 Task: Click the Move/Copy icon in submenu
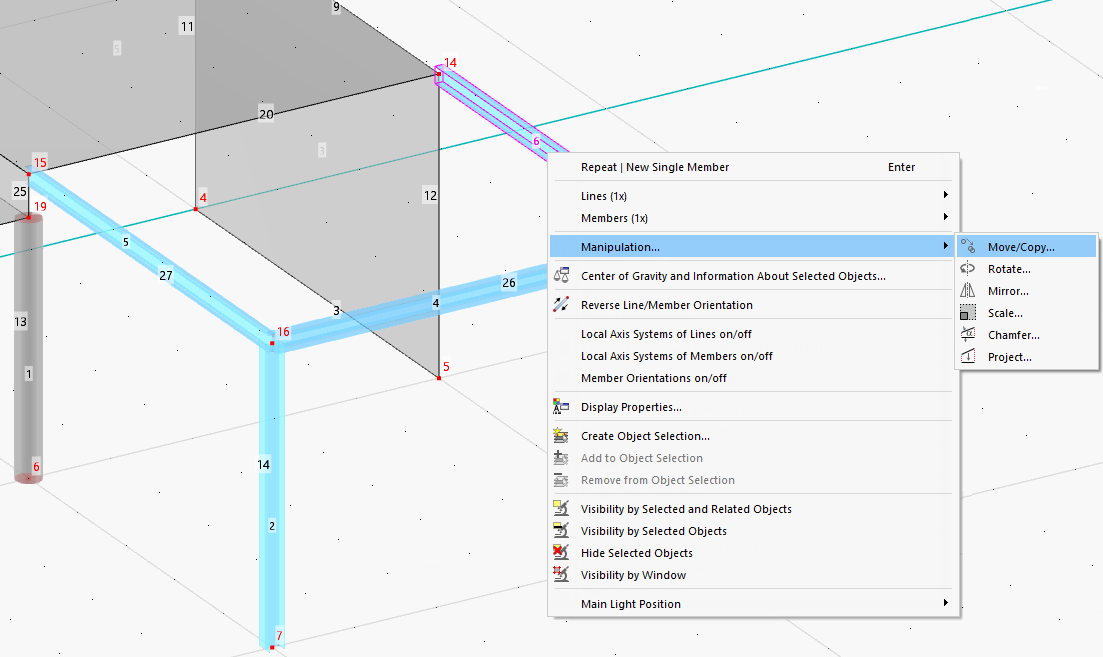[x=969, y=246]
